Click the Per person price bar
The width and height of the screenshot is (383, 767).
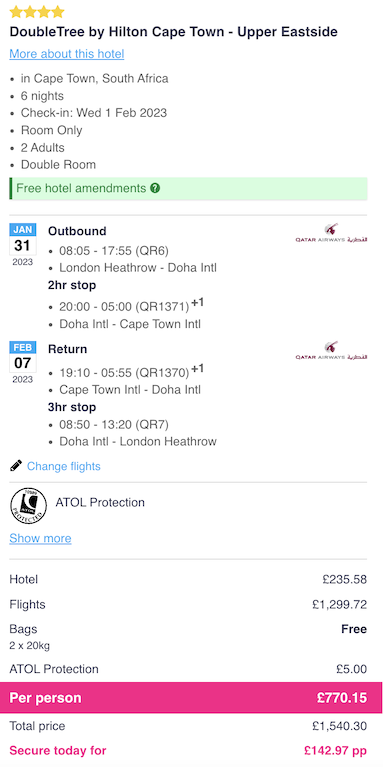(191, 698)
